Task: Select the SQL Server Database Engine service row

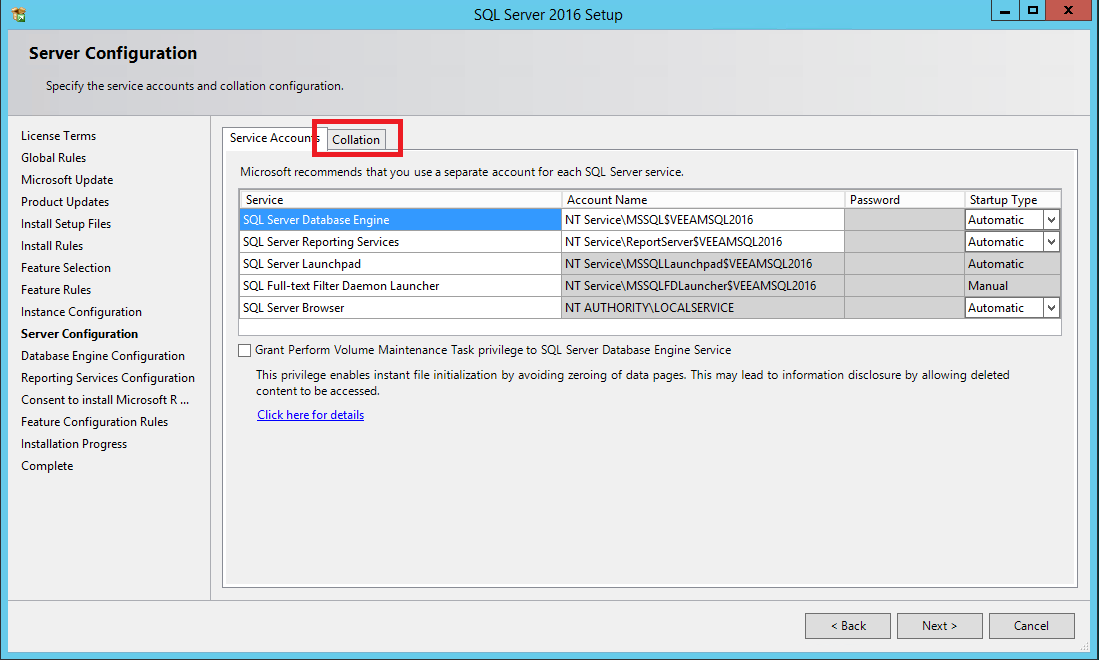Action: click(x=400, y=220)
